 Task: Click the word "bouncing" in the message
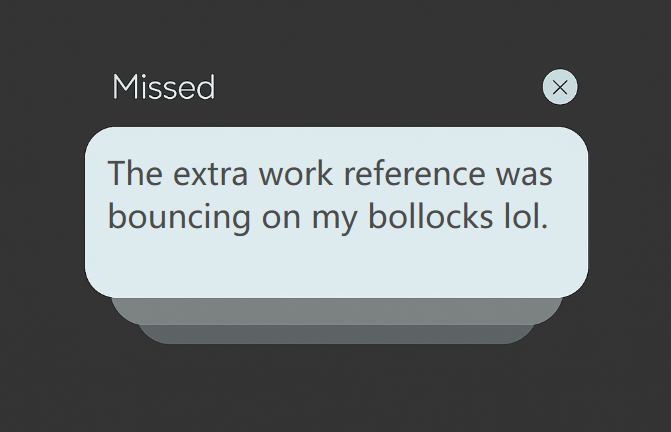[179, 217]
